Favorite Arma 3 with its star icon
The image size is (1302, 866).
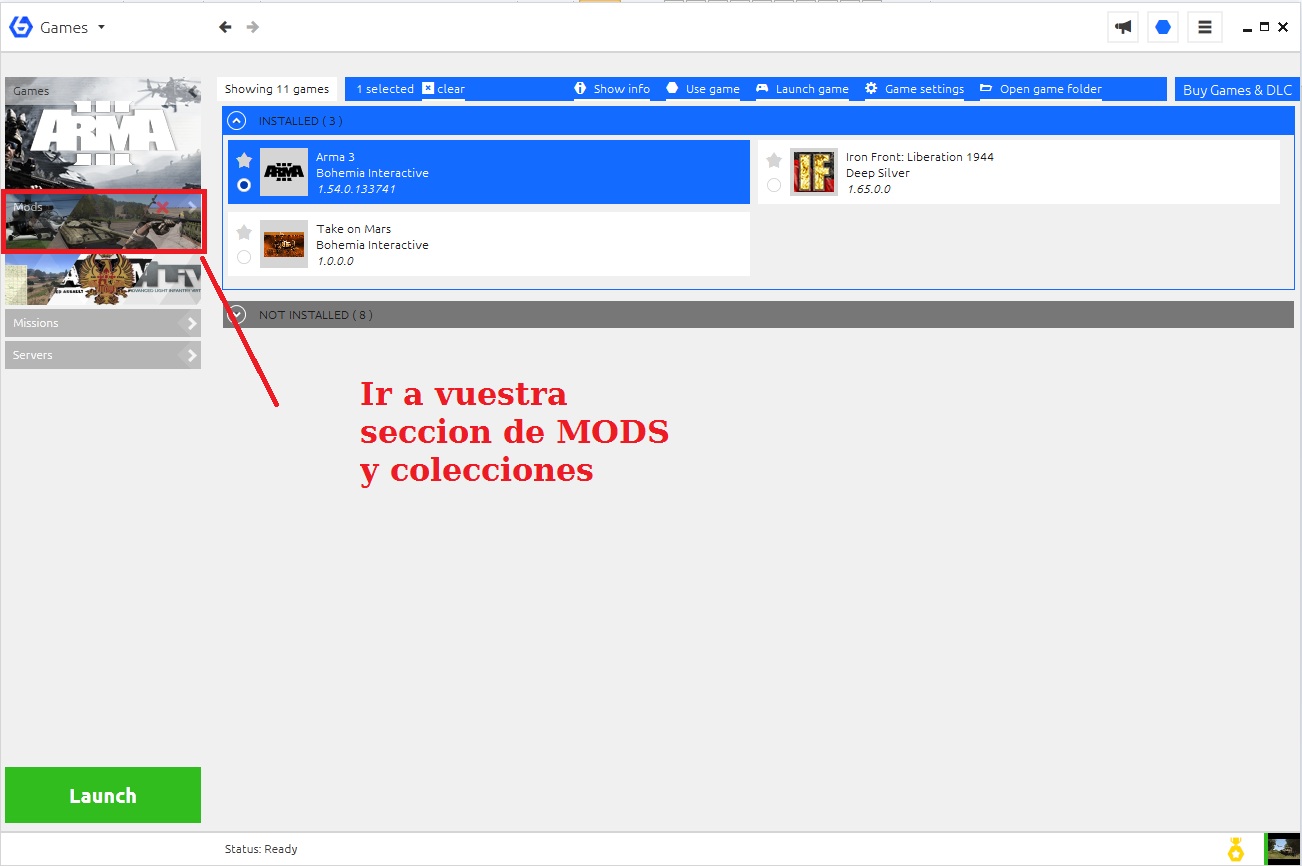(x=244, y=160)
